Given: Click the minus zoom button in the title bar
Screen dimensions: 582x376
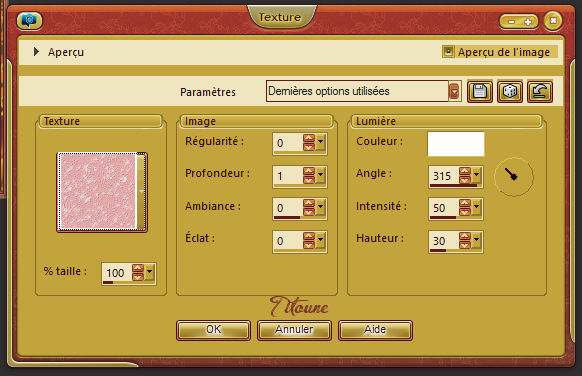Looking at the screenshot, I should pyautogui.click(x=511, y=22).
